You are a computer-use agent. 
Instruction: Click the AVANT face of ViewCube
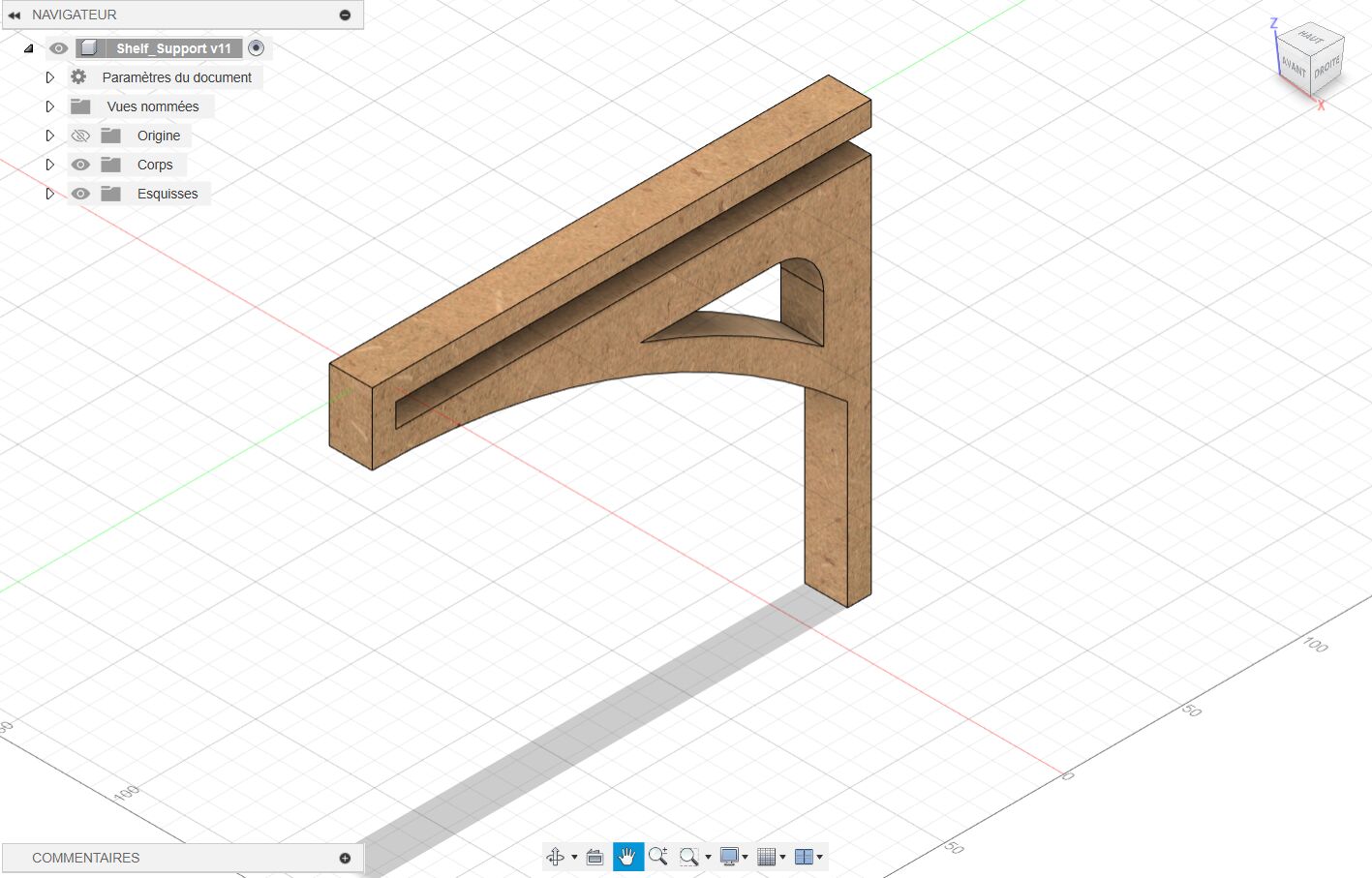pyautogui.click(x=1294, y=68)
